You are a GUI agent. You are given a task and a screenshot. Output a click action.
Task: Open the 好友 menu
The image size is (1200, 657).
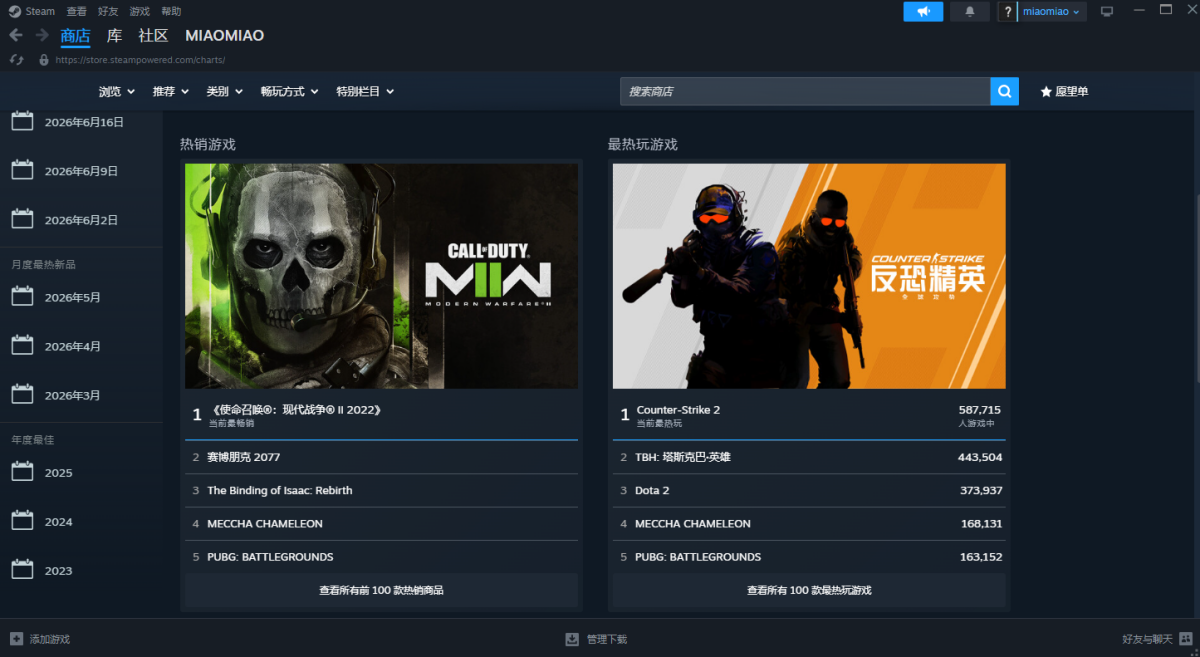pyautogui.click(x=108, y=11)
